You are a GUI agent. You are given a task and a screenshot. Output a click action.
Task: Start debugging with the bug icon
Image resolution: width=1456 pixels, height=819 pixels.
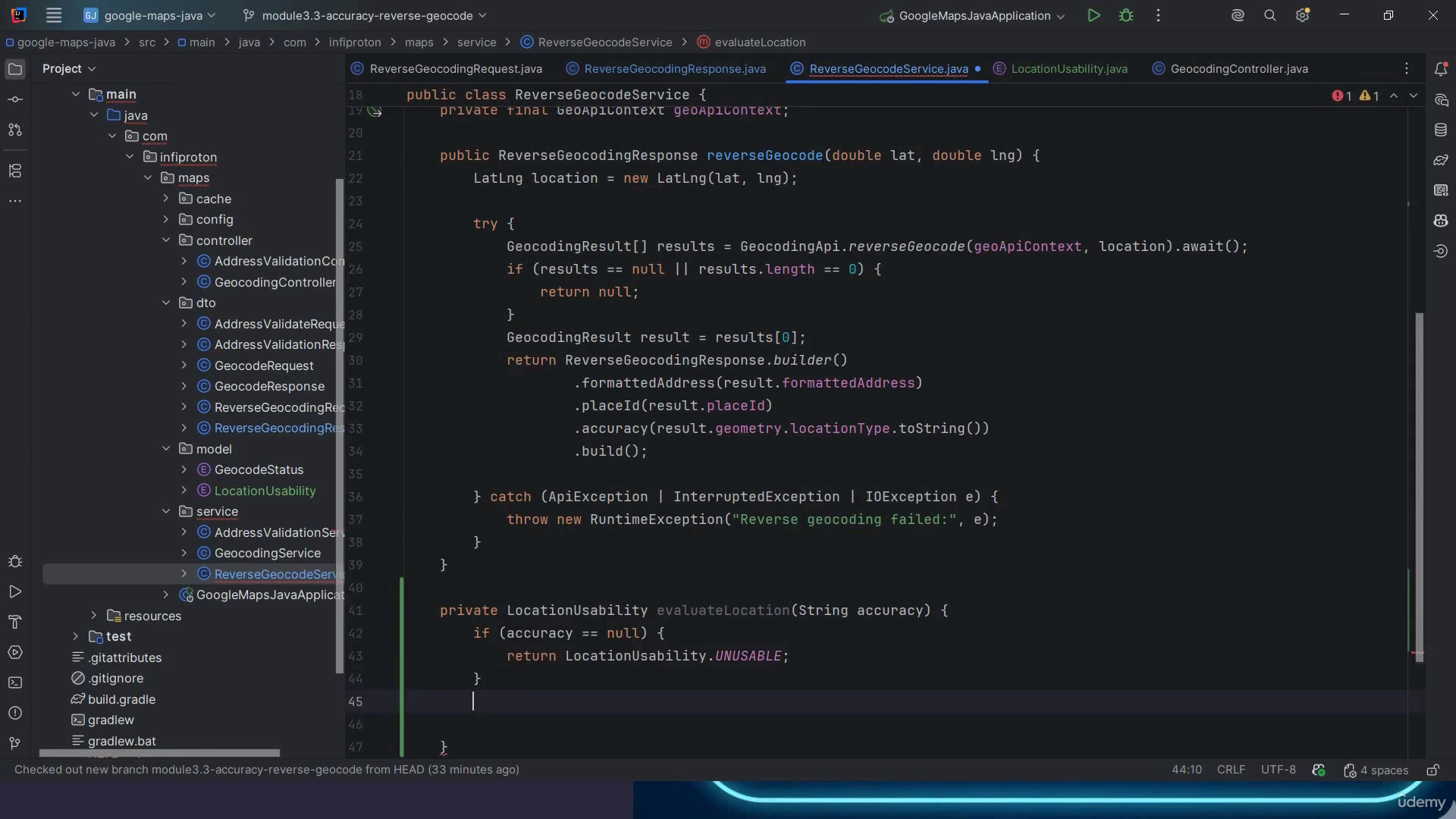(1126, 15)
